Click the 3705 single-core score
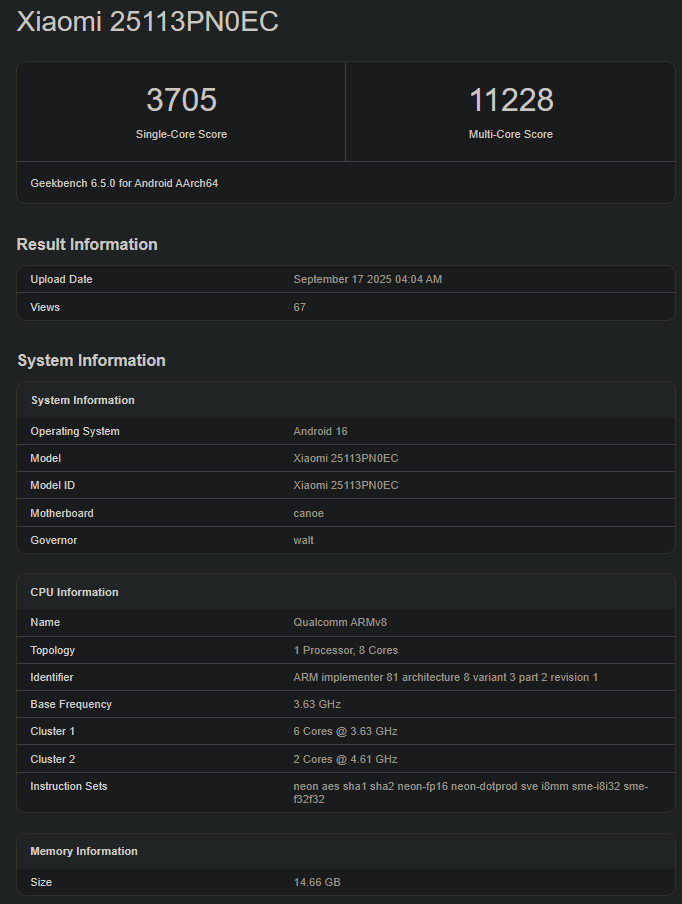 click(181, 100)
